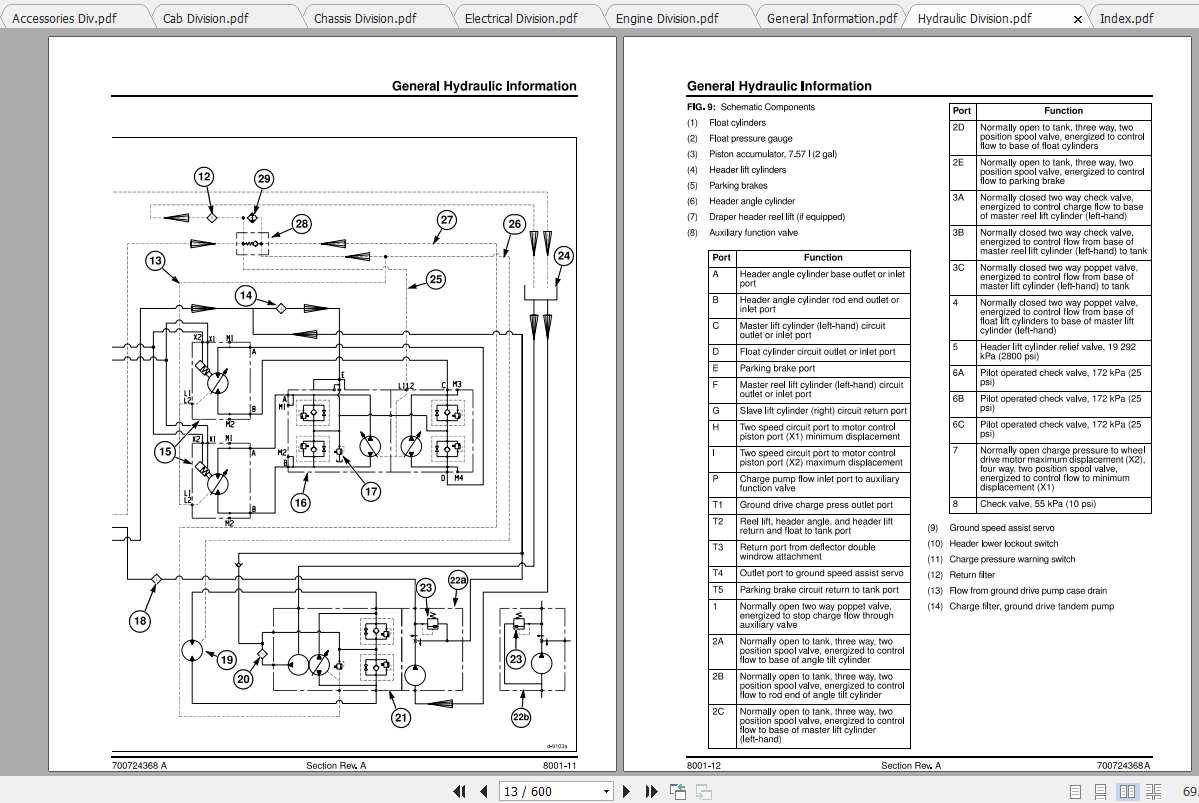The height and width of the screenshot is (803, 1199).
Task: Open page history via dropdown arrow
Action: (605, 791)
